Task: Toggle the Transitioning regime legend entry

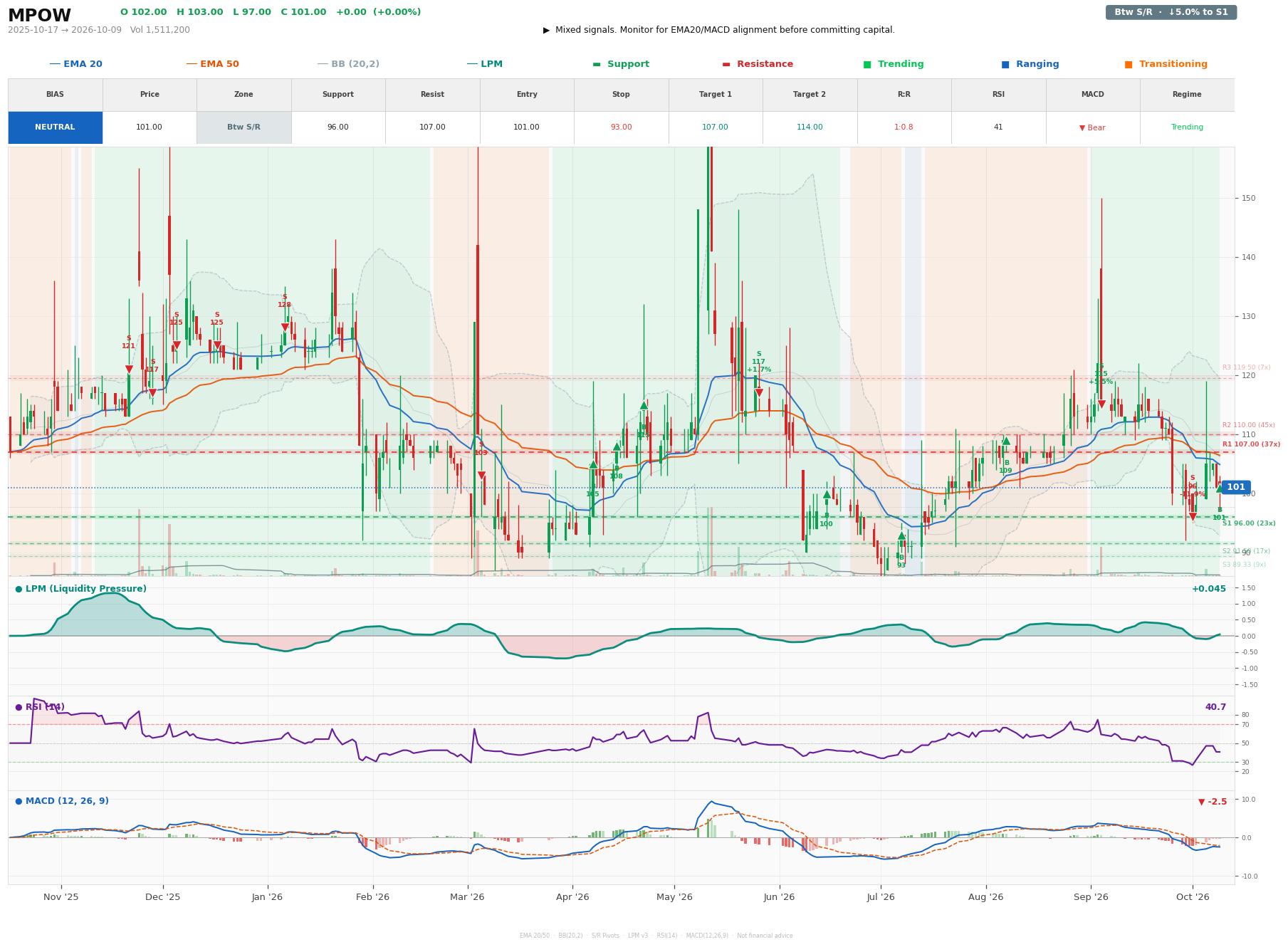Action: [x=1166, y=64]
